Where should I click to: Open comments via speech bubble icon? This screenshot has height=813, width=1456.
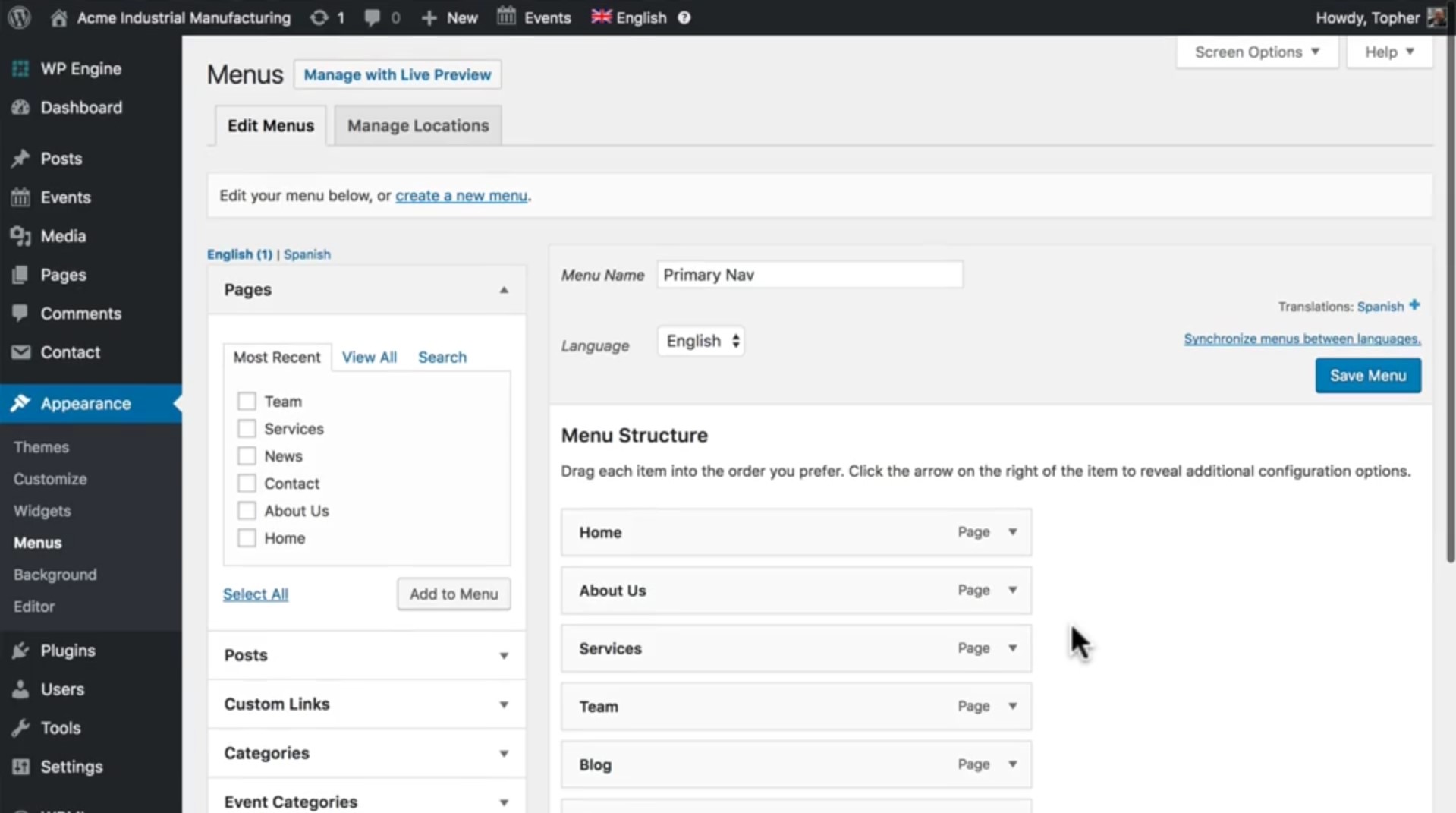[371, 17]
